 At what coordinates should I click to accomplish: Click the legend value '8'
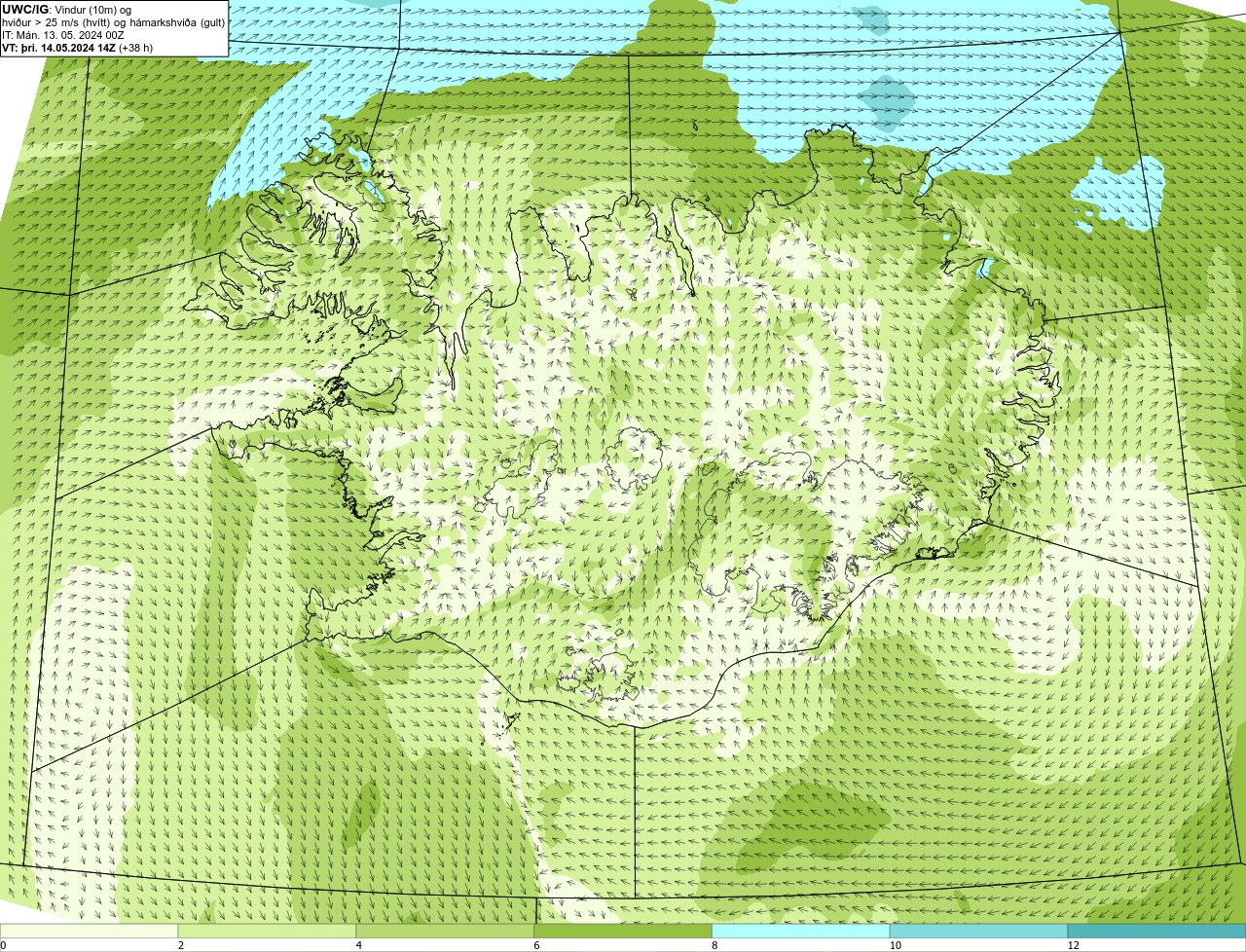(715, 945)
